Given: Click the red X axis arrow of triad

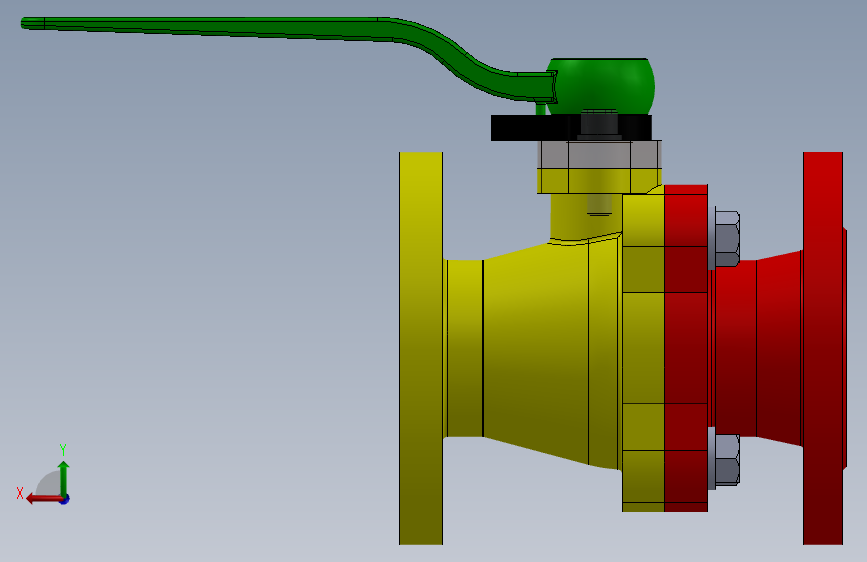Looking at the screenshot, I should (44, 499).
